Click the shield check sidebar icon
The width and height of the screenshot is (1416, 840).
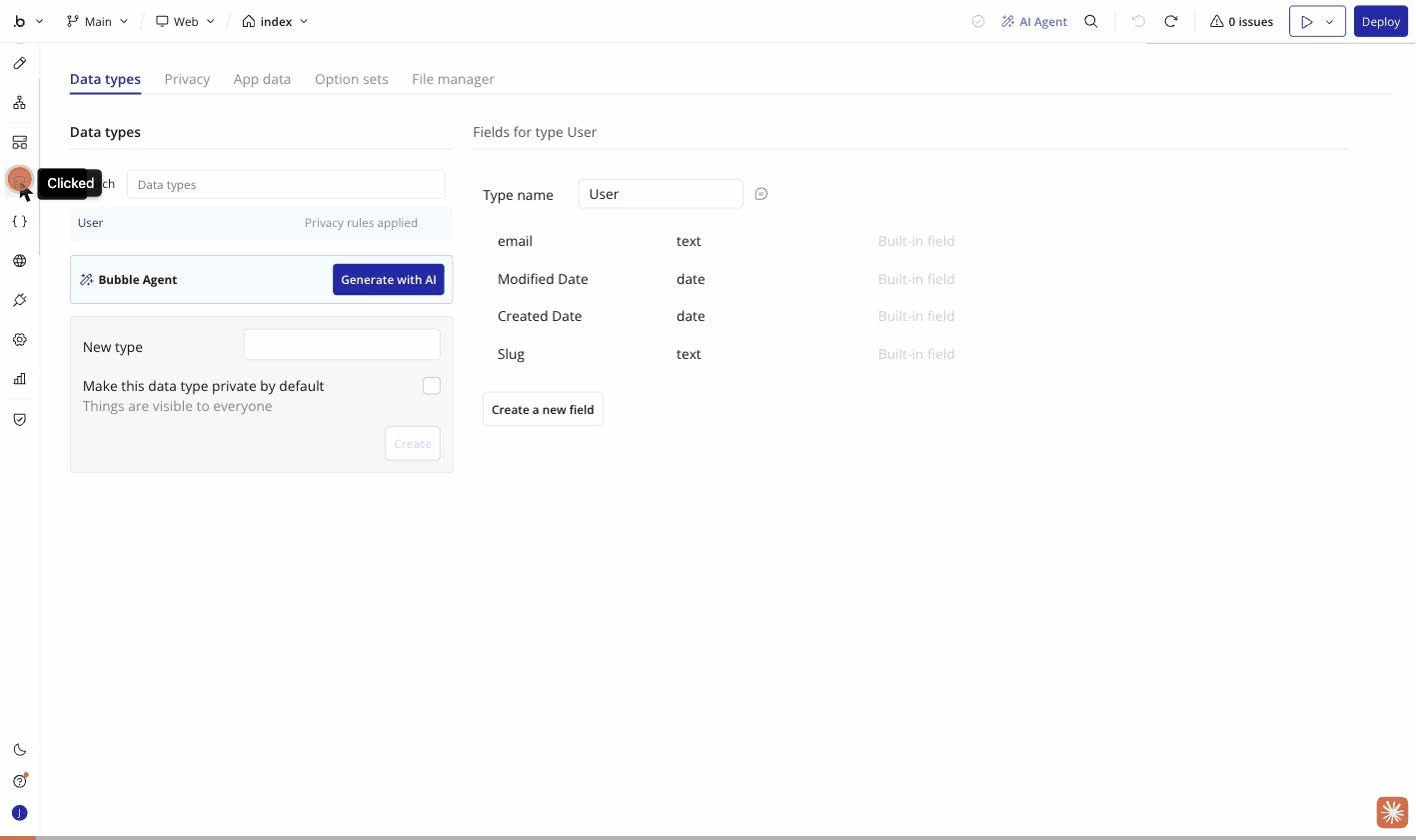pos(19,419)
